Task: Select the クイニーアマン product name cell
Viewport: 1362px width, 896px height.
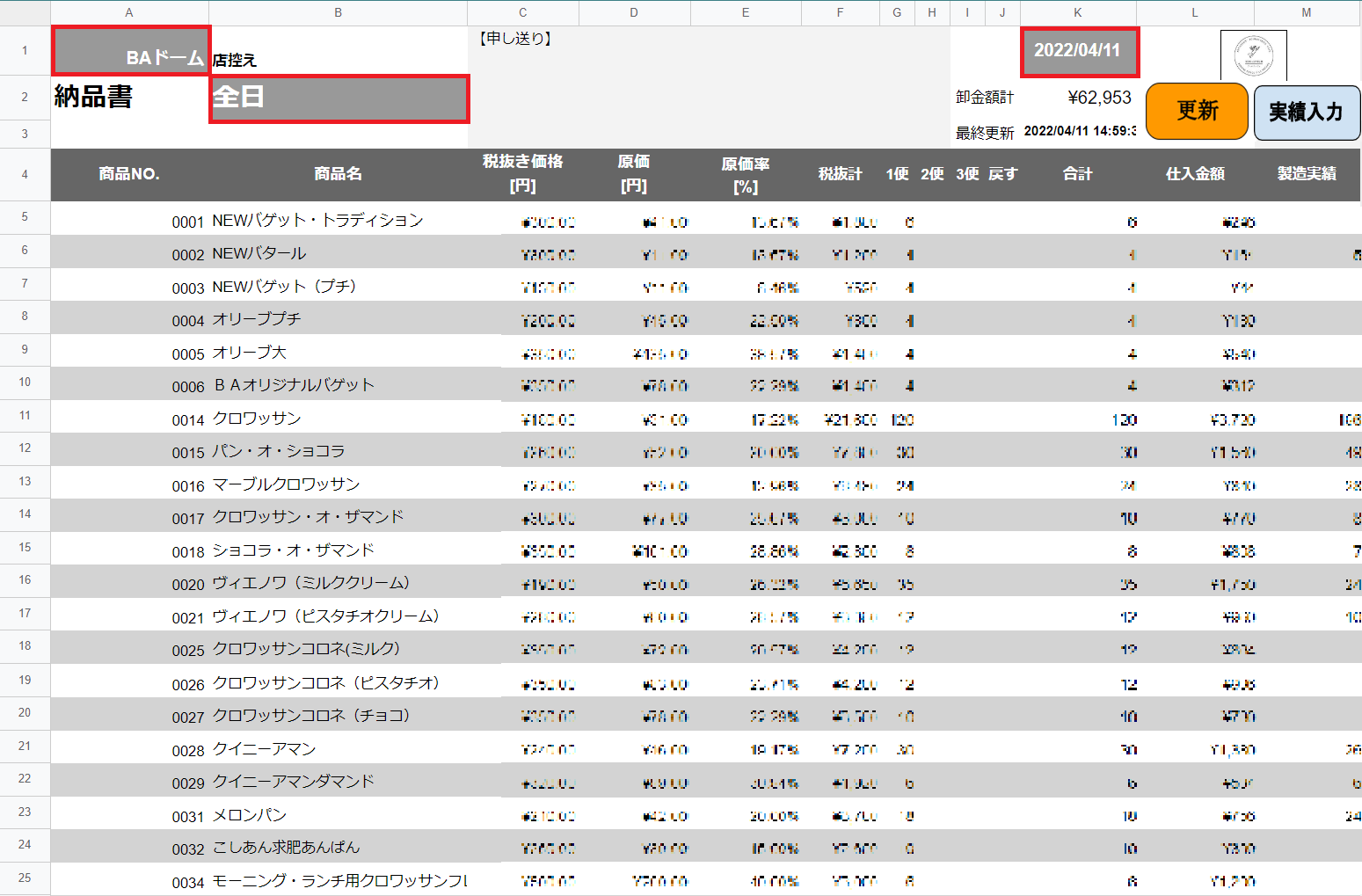Action: (338, 749)
